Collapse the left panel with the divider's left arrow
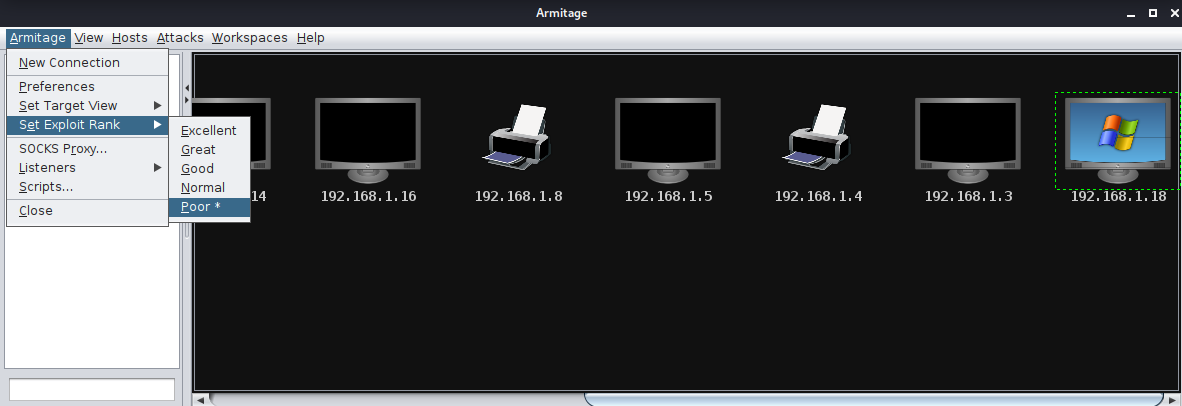The image size is (1182, 406). click(187, 88)
